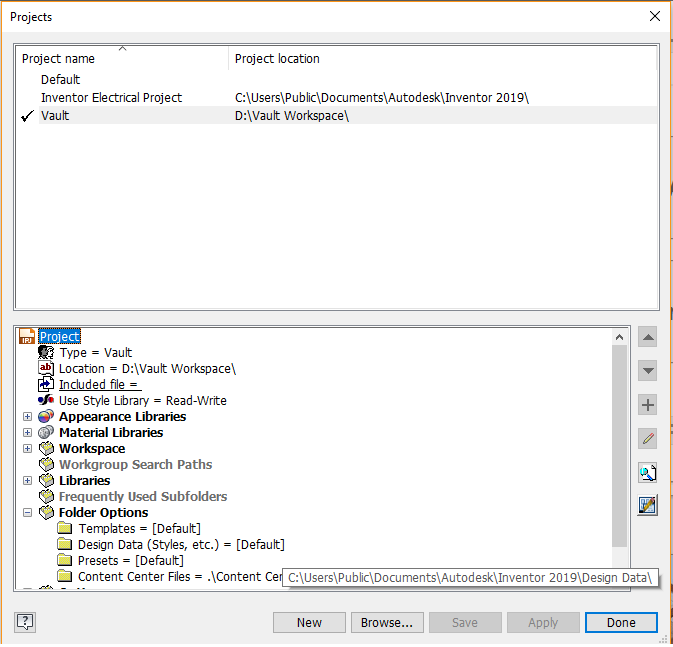This screenshot has height=647, width=673.
Task: Click the IPJ Project file icon
Action: click(x=27, y=337)
